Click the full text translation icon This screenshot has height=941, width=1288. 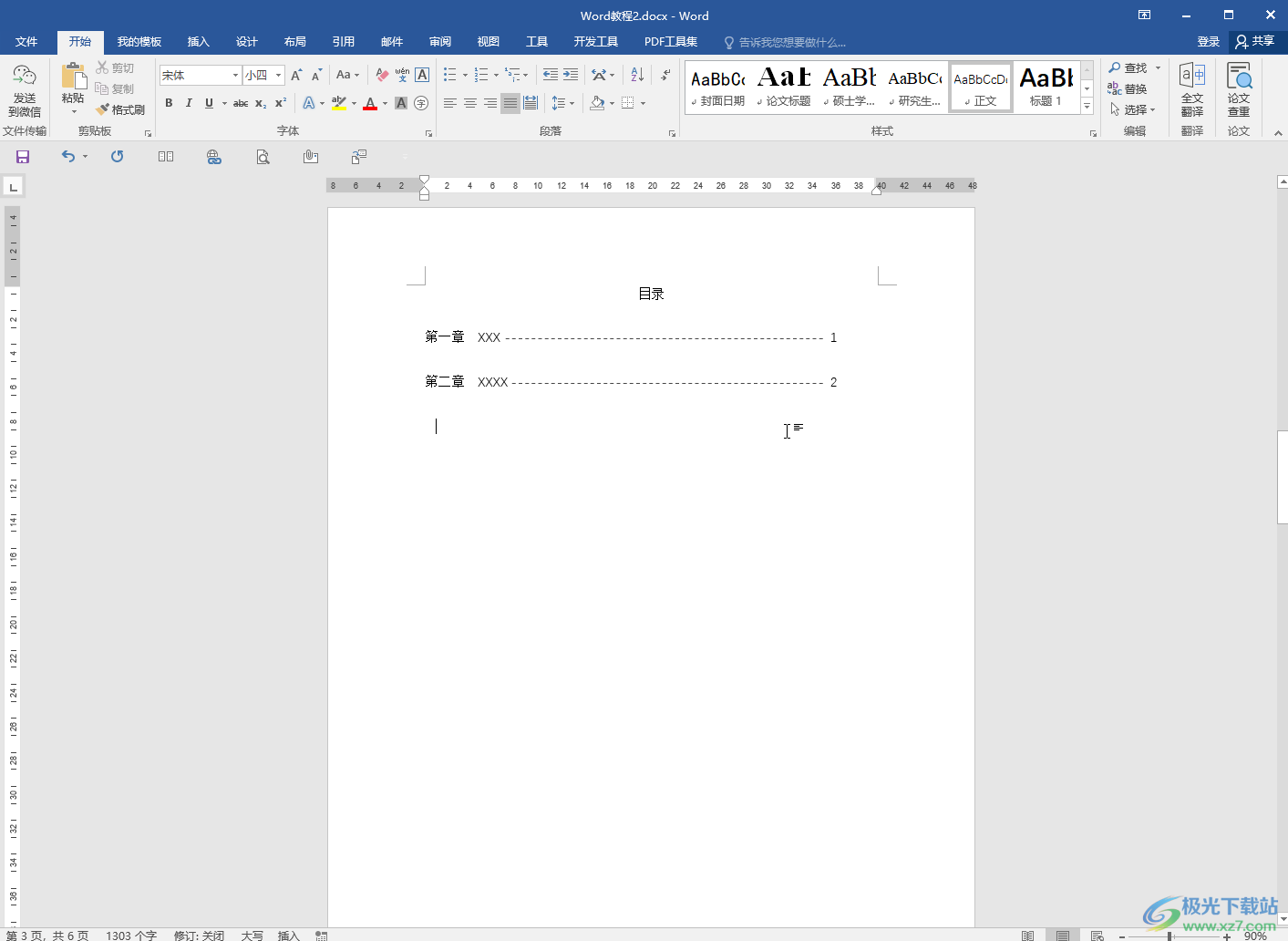pos(1192,89)
